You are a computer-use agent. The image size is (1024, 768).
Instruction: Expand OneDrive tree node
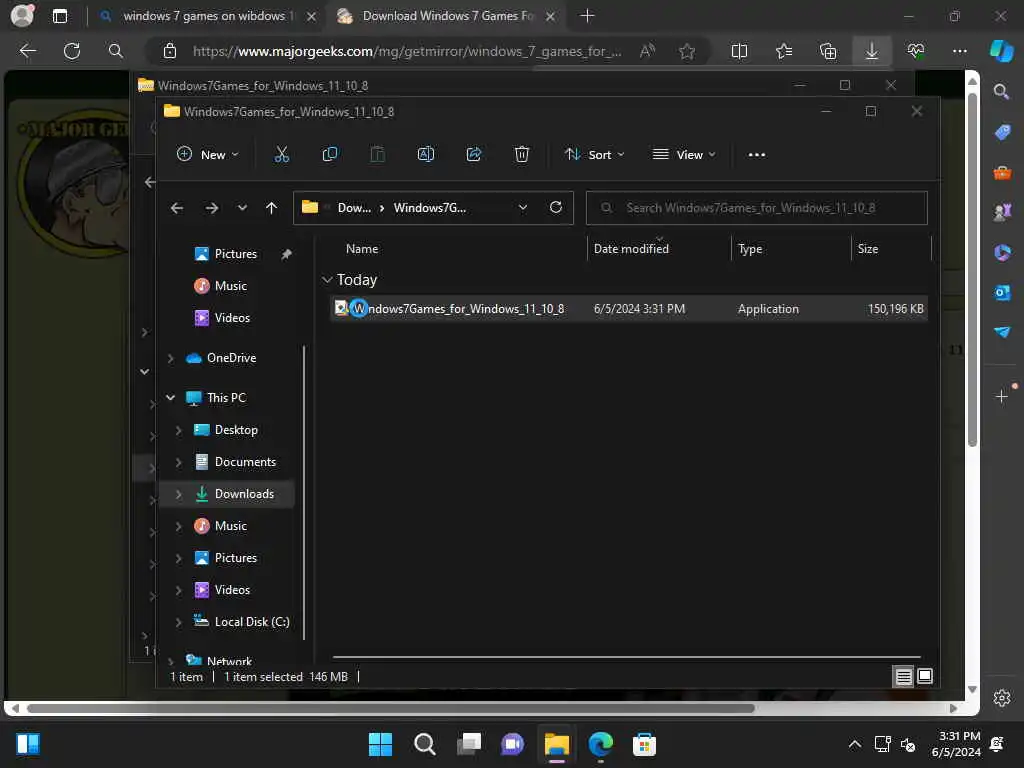170,358
